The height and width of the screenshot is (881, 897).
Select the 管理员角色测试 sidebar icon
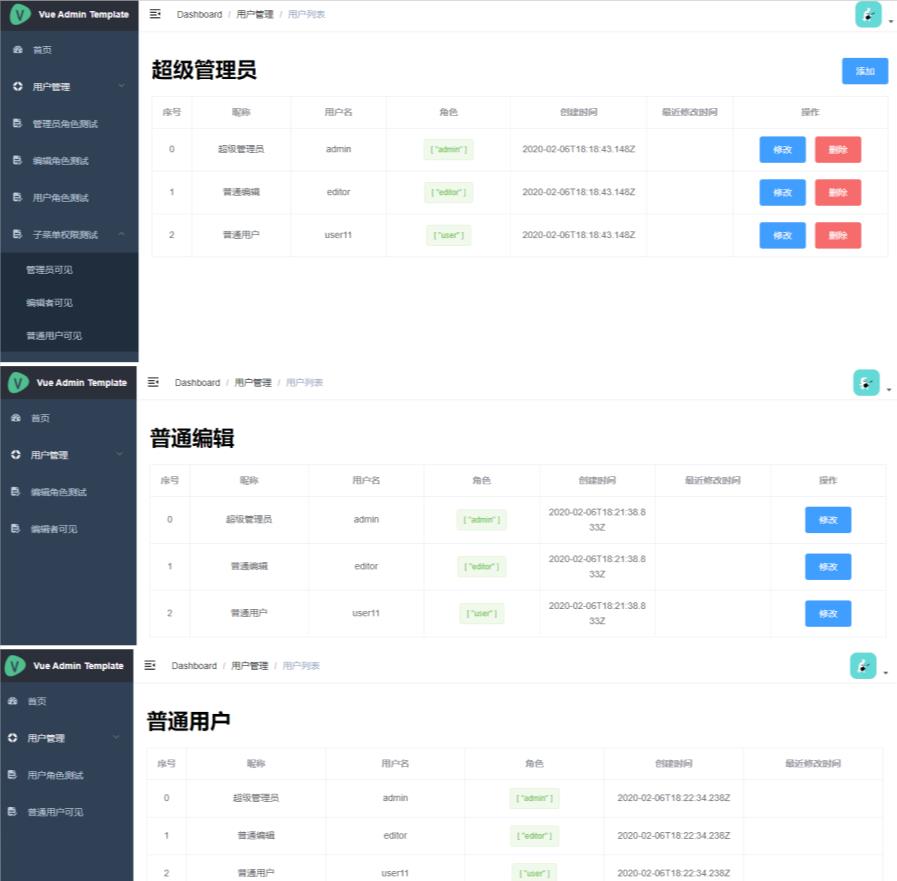pyautogui.click(x=18, y=123)
